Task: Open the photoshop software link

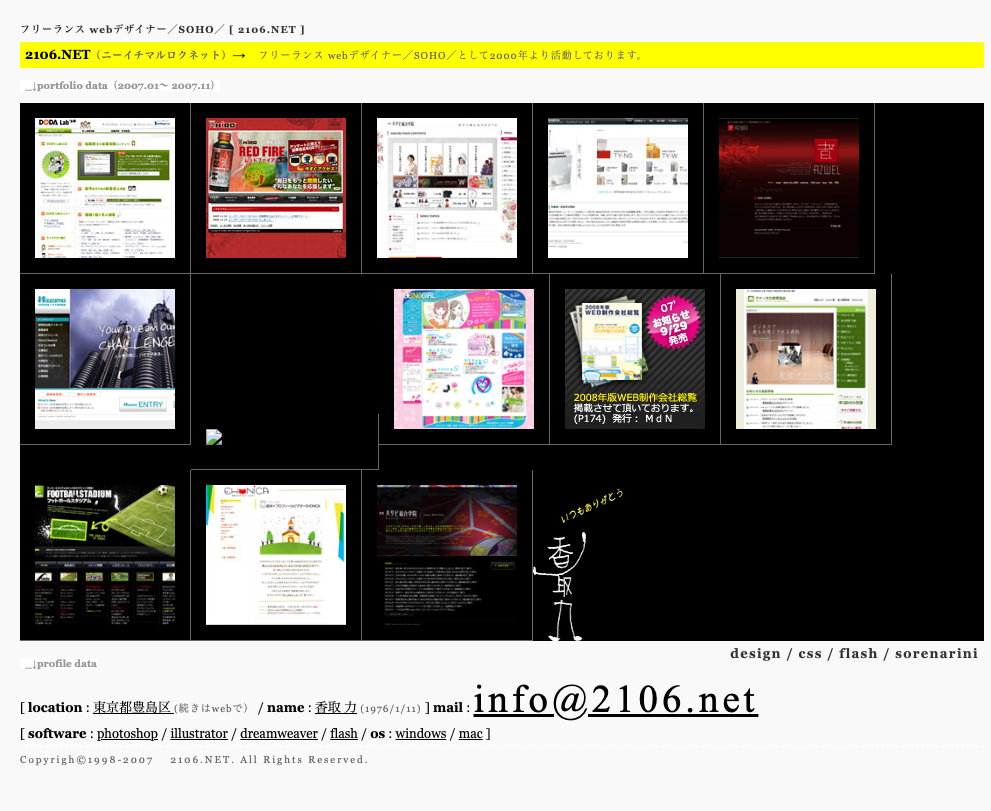Action: coord(127,733)
